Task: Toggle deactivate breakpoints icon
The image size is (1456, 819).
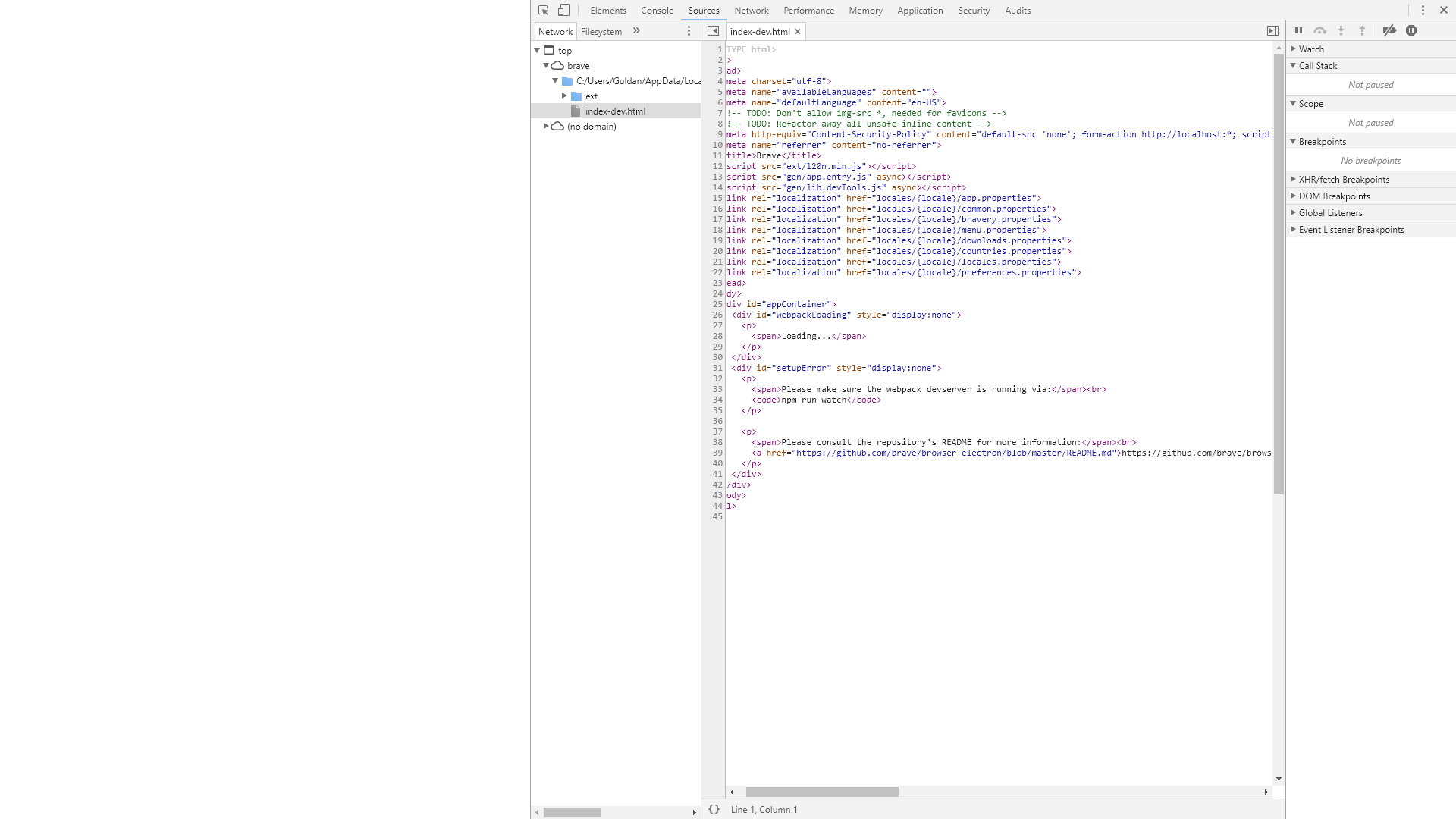Action: click(x=1389, y=31)
